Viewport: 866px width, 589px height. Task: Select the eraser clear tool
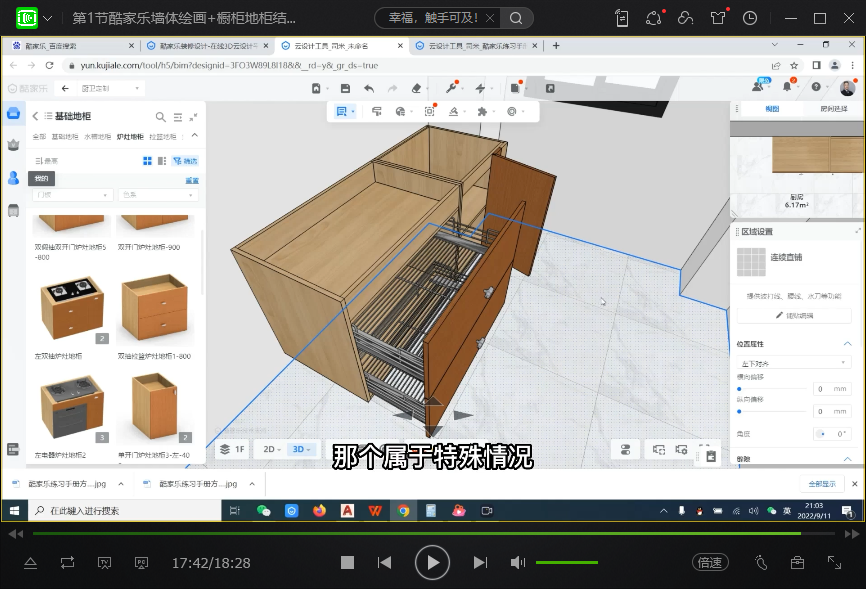coord(417,88)
